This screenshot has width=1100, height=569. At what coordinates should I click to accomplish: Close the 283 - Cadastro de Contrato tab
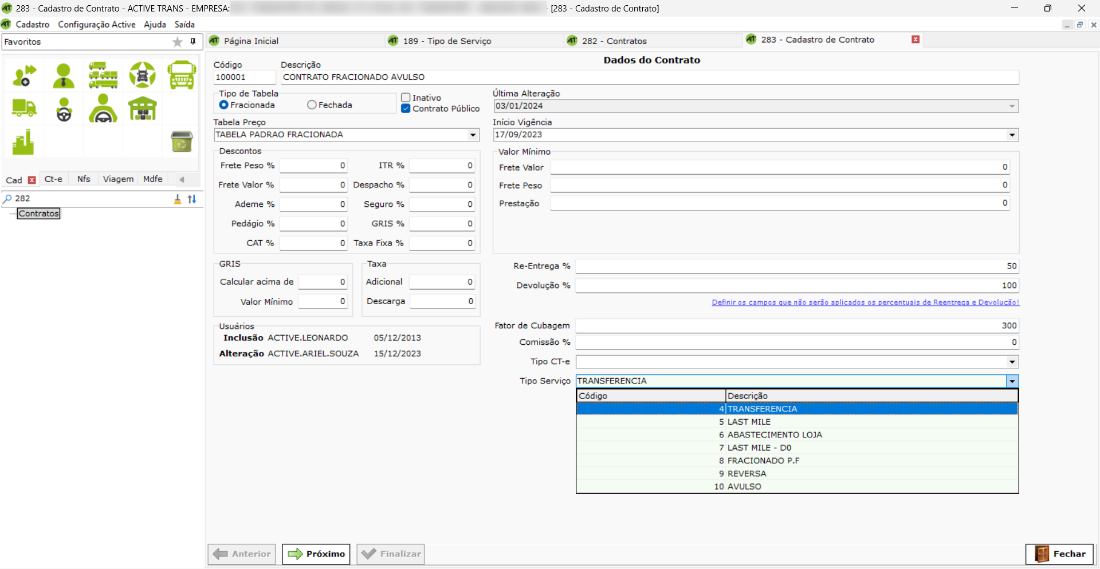pyautogui.click(x=915, y=40)
